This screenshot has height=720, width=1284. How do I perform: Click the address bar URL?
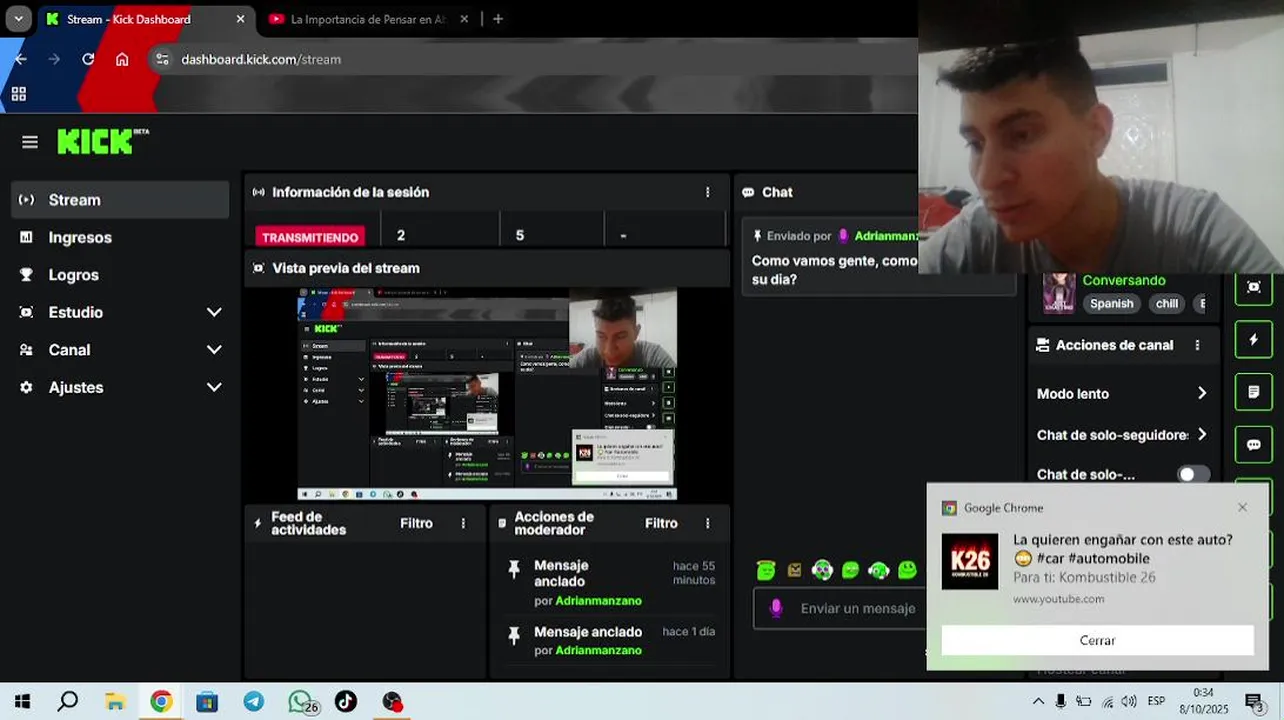tap(261, 59)
